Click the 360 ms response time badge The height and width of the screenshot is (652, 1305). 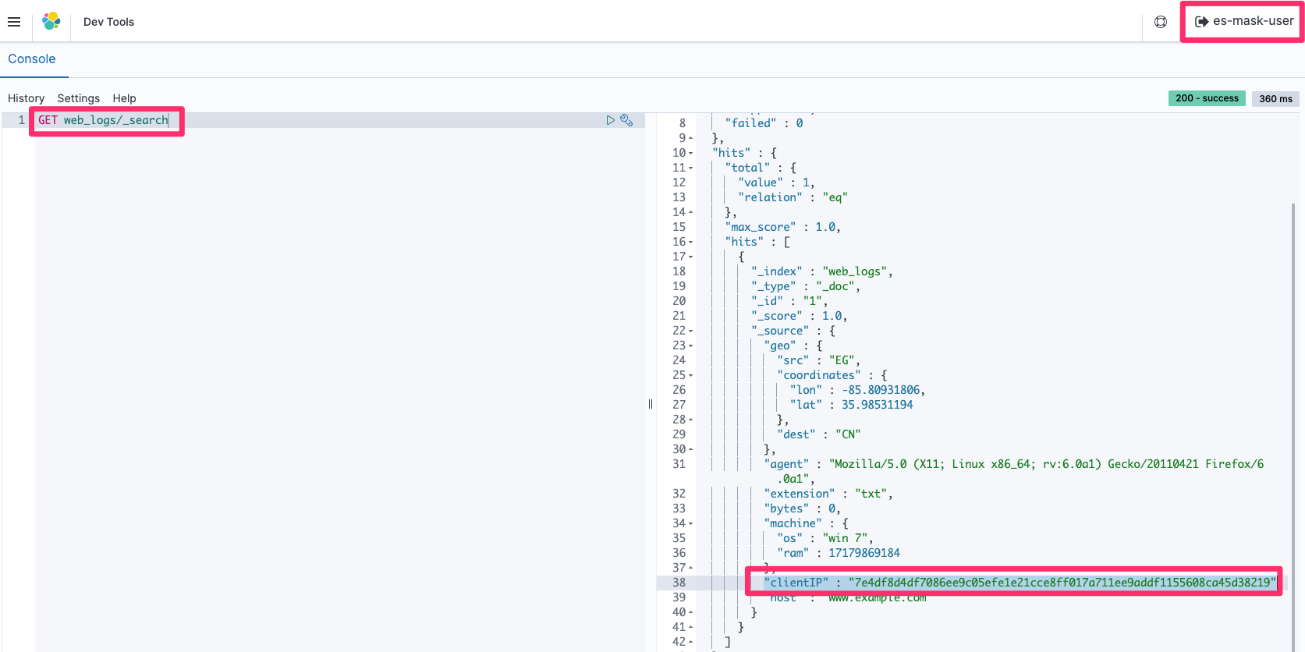1274,98
